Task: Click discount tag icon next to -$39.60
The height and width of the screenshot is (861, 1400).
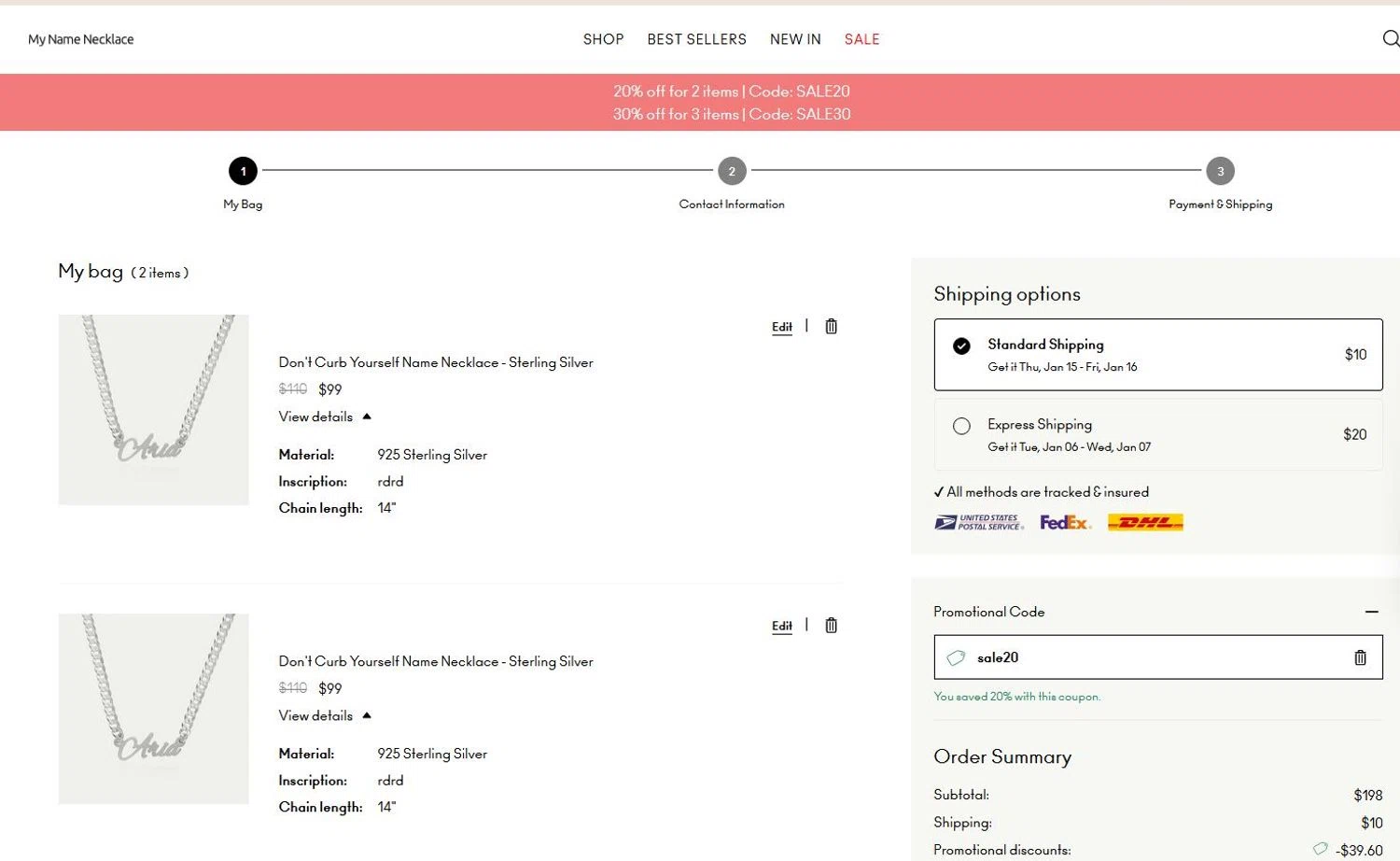Action: coord(1320,849)
